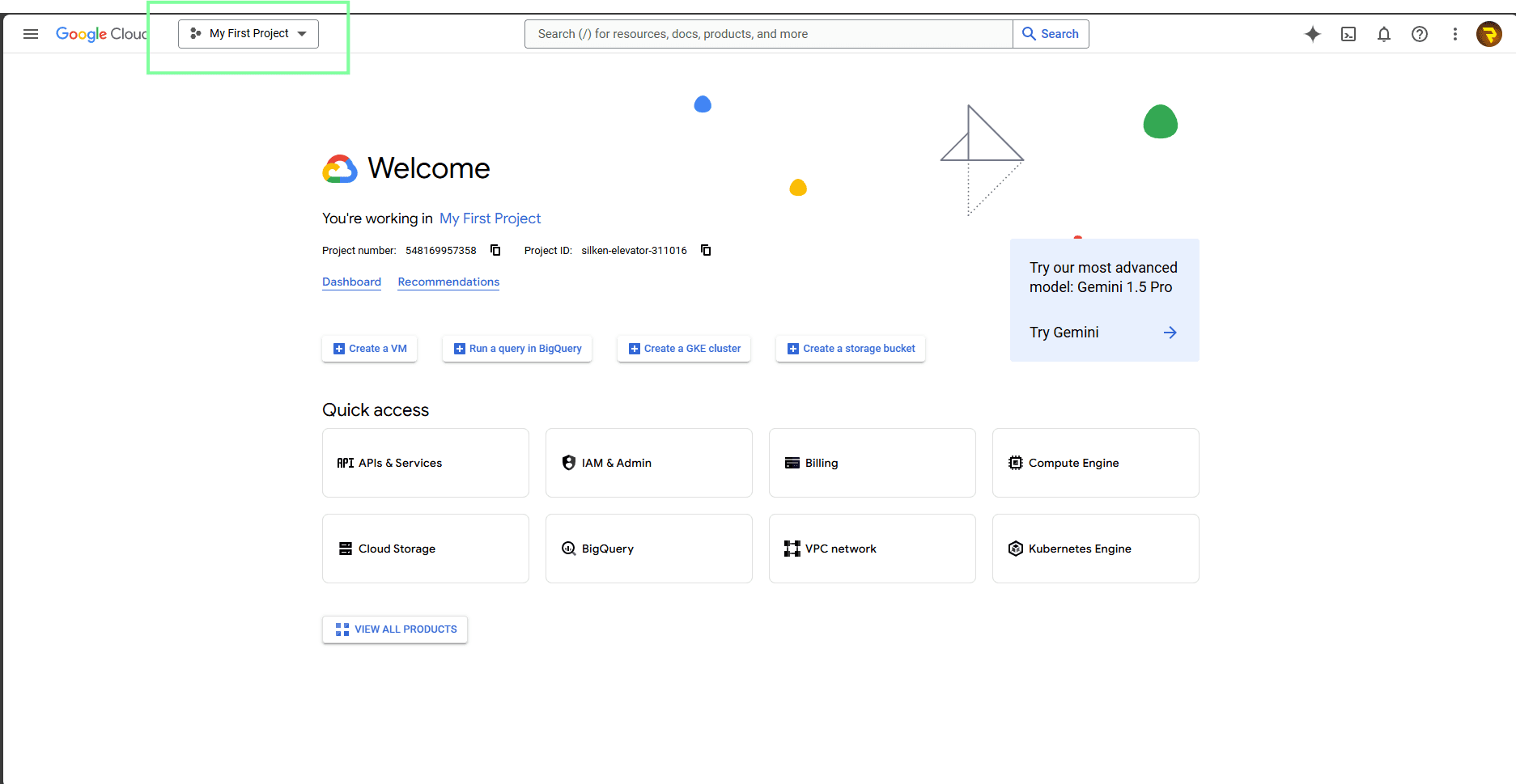
Task: Open Kubernetes Engine quick access card
Action: pos(1096,549)
